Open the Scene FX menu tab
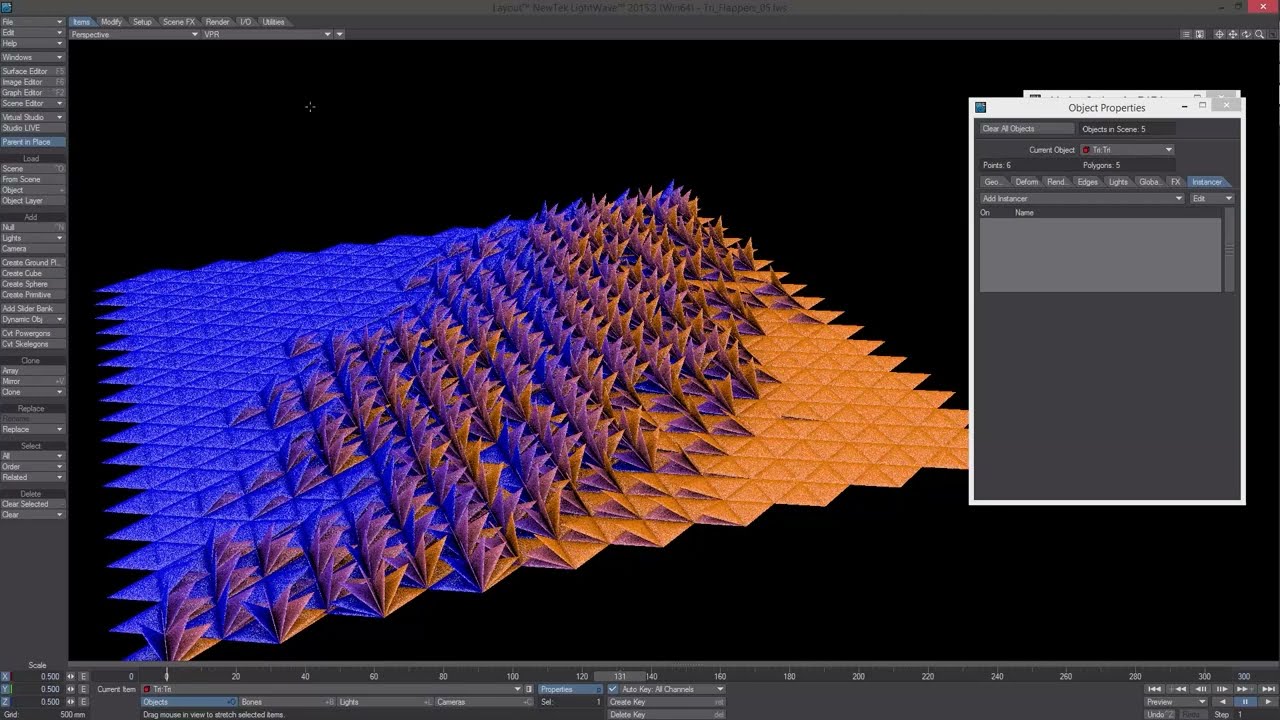The image size is (1280, 720). (x=179, y=22)
